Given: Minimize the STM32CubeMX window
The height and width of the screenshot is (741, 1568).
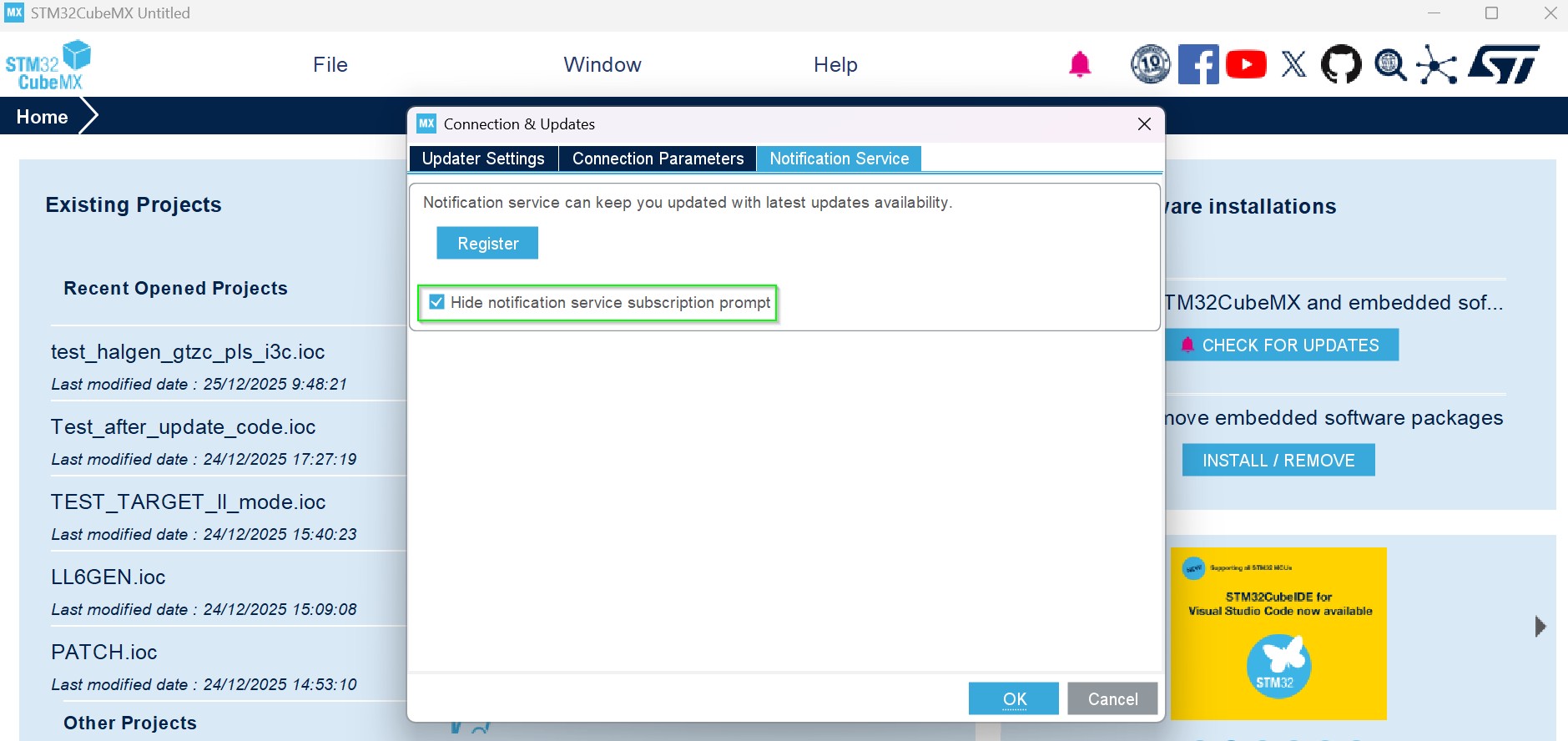Looking at the screenshot, I should click(1434, 13).
